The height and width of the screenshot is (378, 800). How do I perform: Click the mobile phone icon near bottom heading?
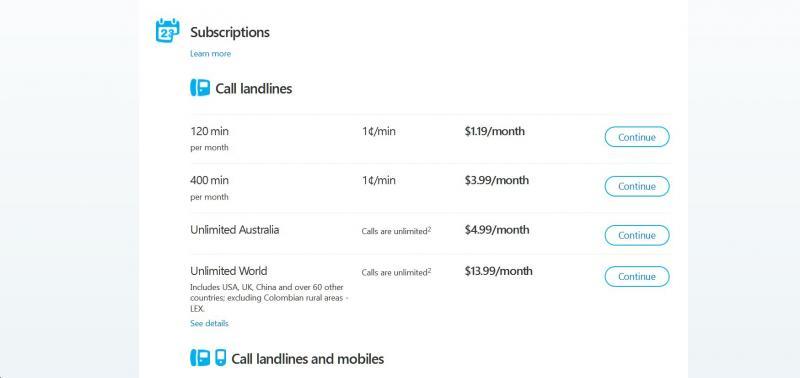(220, 358)
